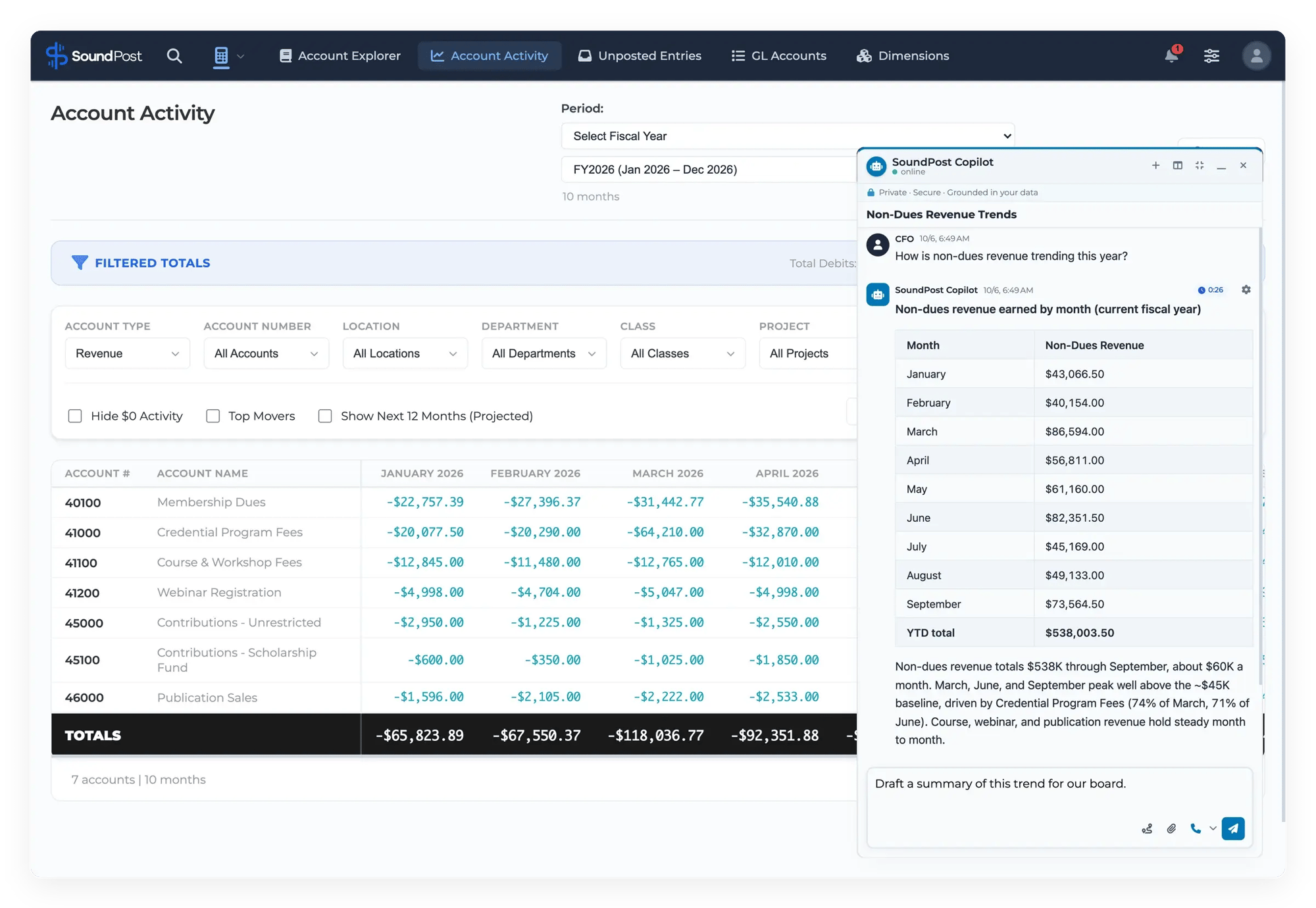The width and height of the screenshot is (1316, 908).
Task: Open the All Classes dropdown
Action: click(683, 353)
